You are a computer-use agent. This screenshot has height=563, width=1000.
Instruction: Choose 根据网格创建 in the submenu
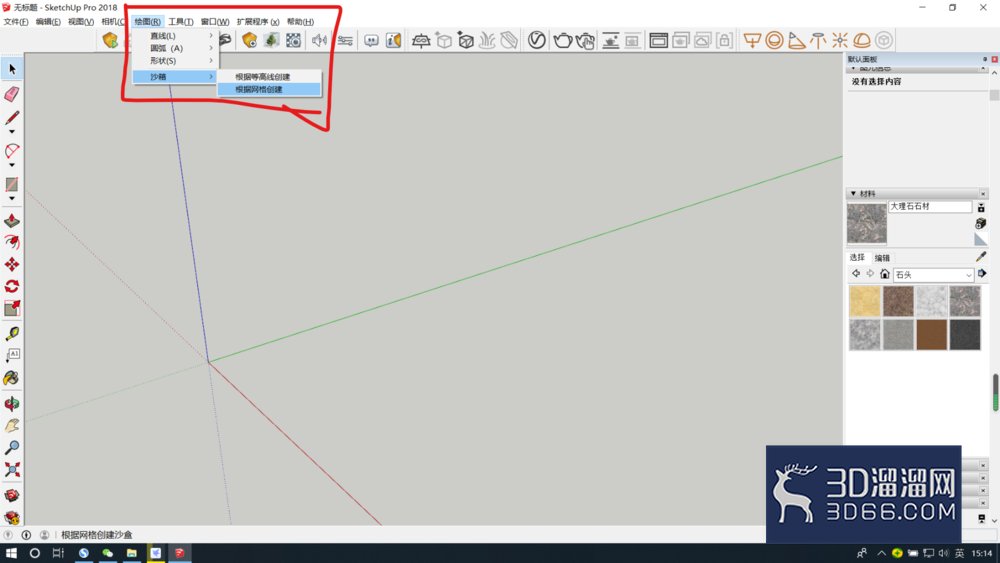coord(268,89)
